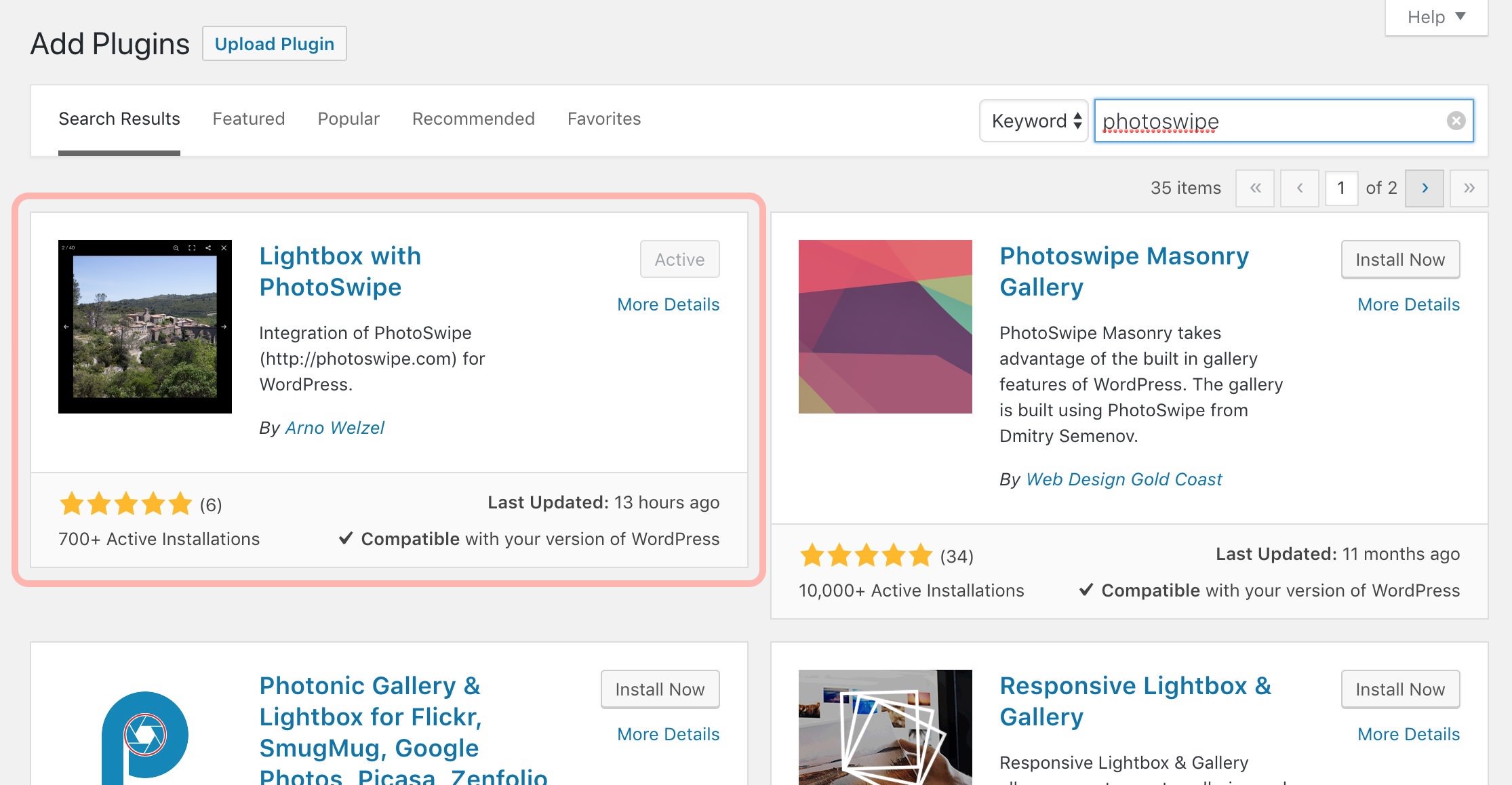Open the Favorites tab
This screenshot has height=785, width=1512.
604,119
